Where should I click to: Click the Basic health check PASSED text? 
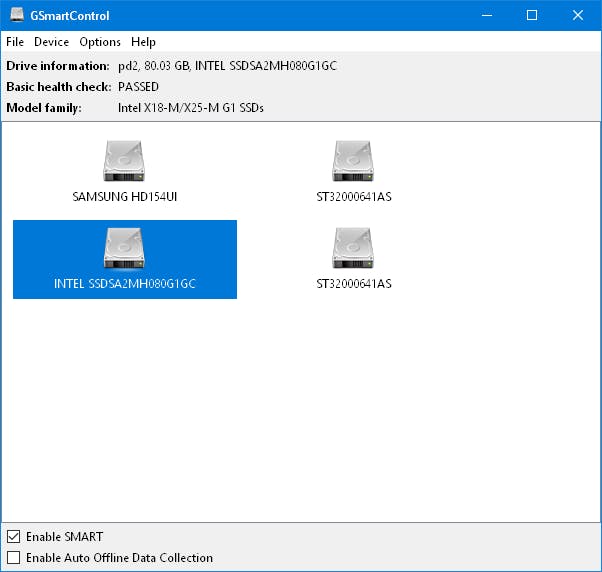point(138,87)
